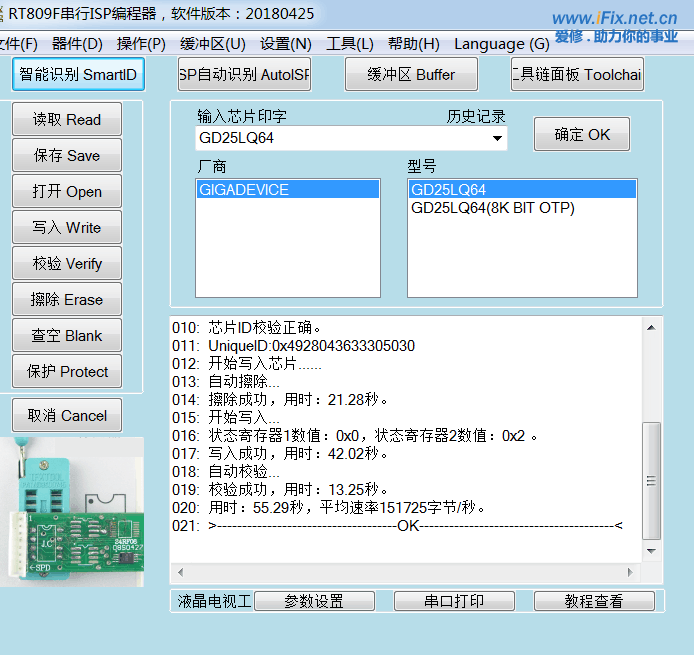Click log line 019 校验成功 entry

click(x=280, y=489)
